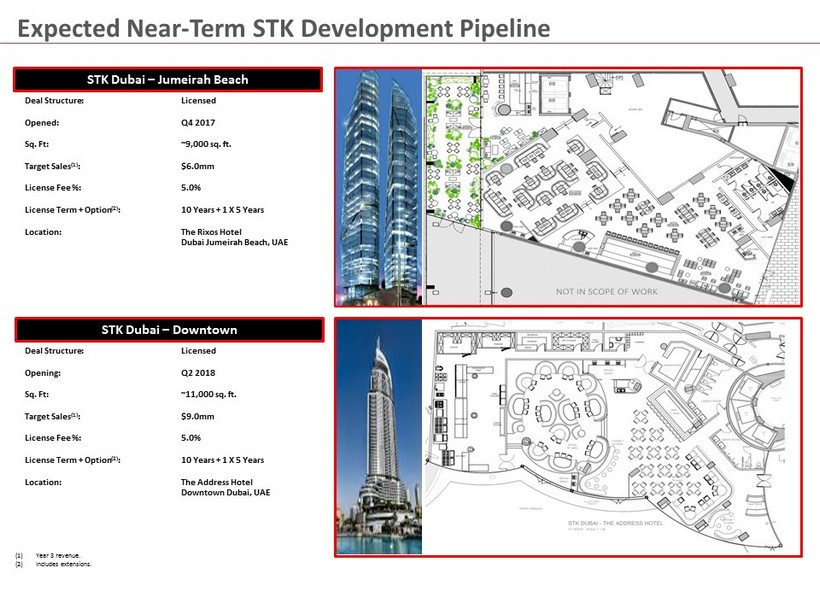
Task: Click the '~11,000 sq. ft.' size text
Action: click(208, 395)
